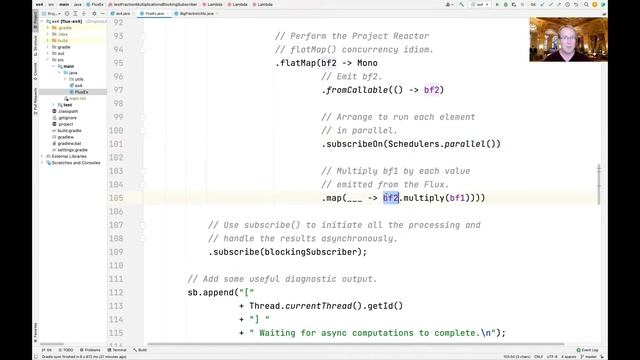Click blockingSubscriber argument on line 109
Viewport: 640px width, 360px height.
tap(311, 252)
